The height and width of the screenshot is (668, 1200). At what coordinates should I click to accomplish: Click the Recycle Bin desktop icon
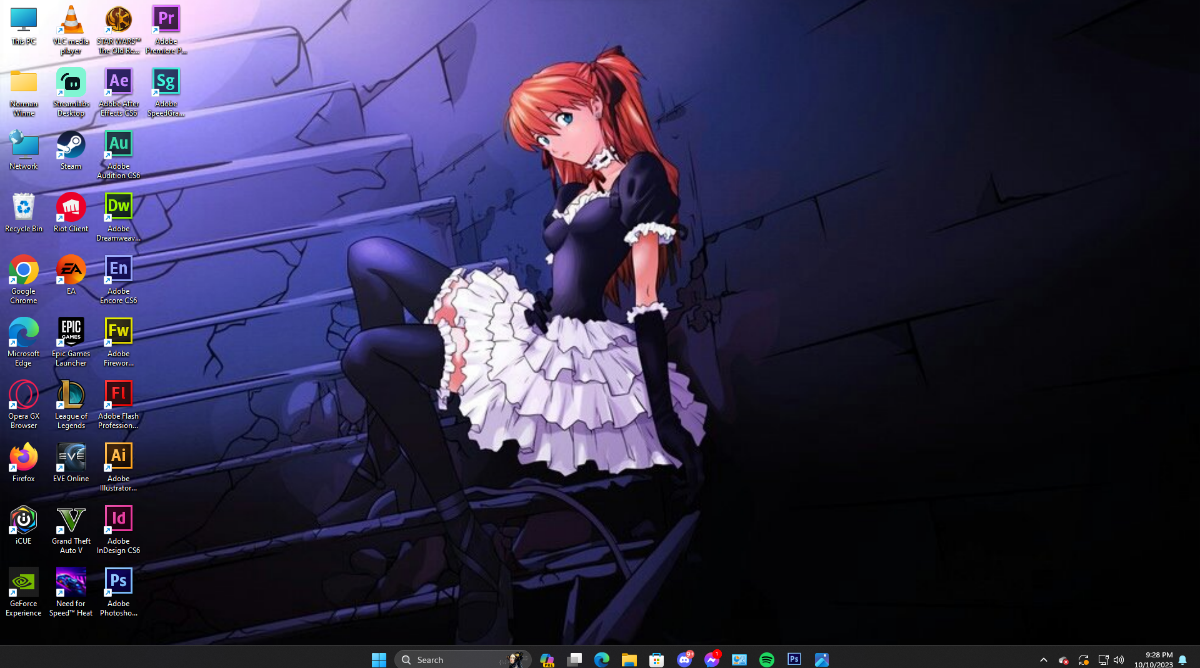click(23, 207)
